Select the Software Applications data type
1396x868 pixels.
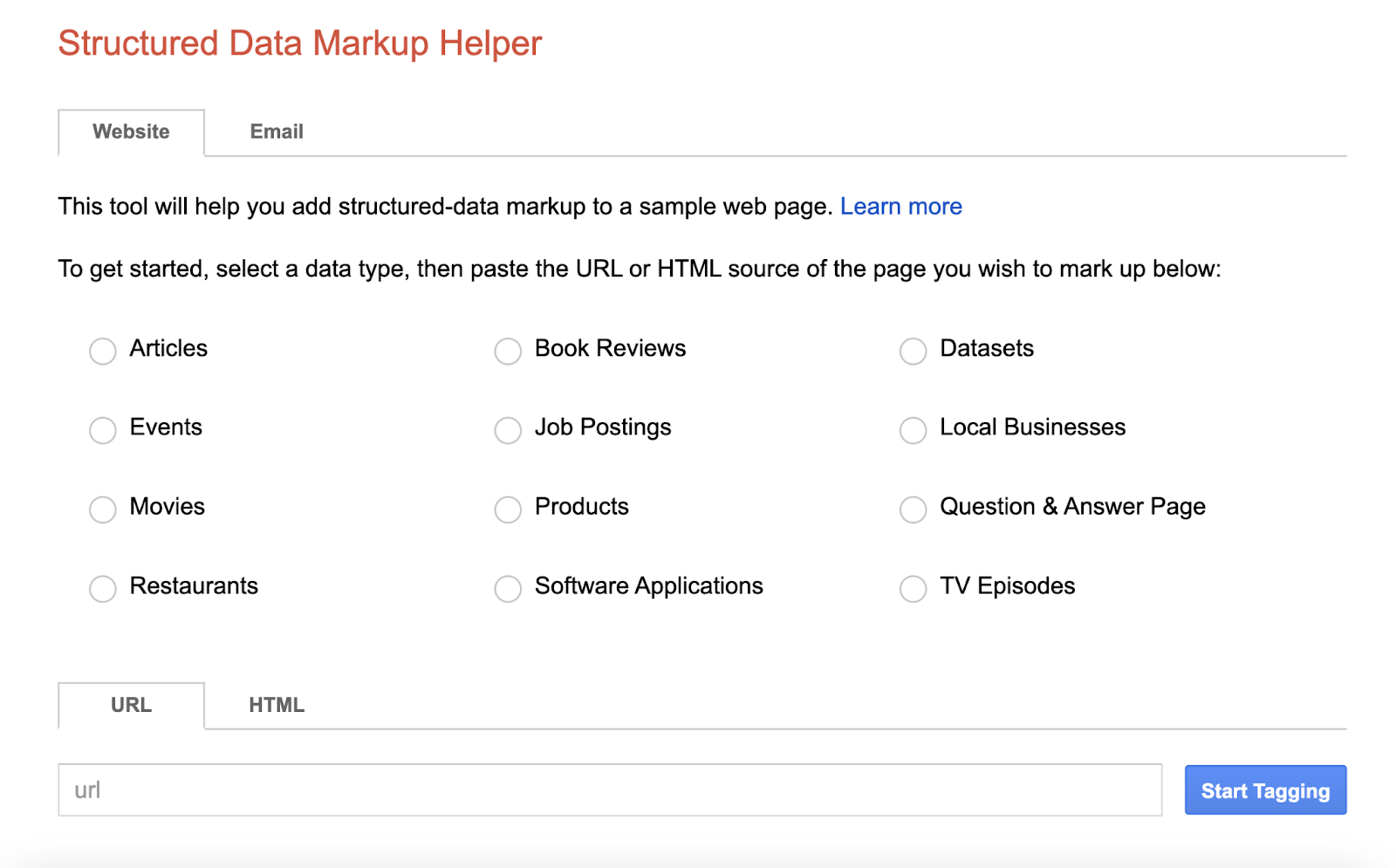(508, 589)
